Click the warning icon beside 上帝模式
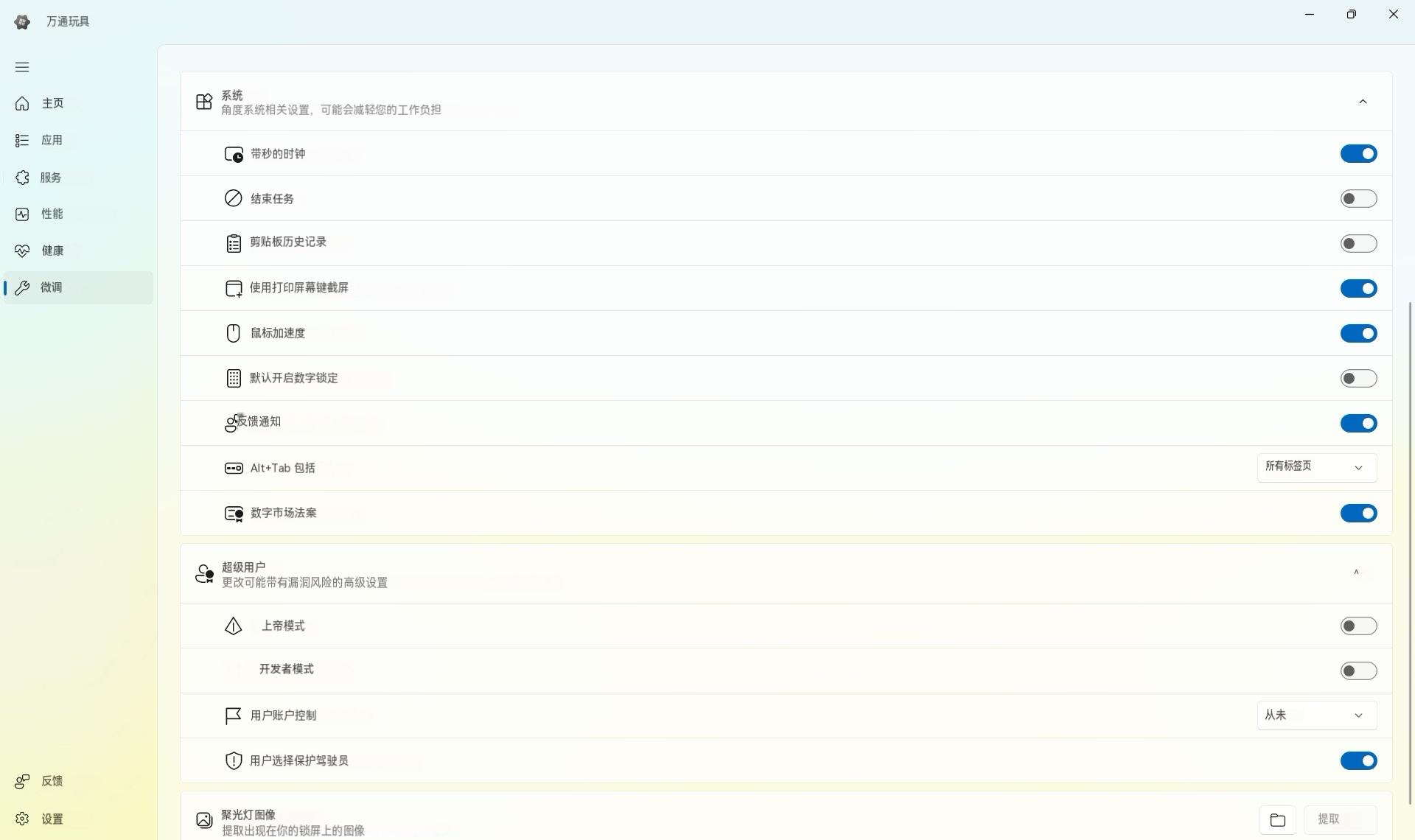1415x840 pixels. point(233,626)
